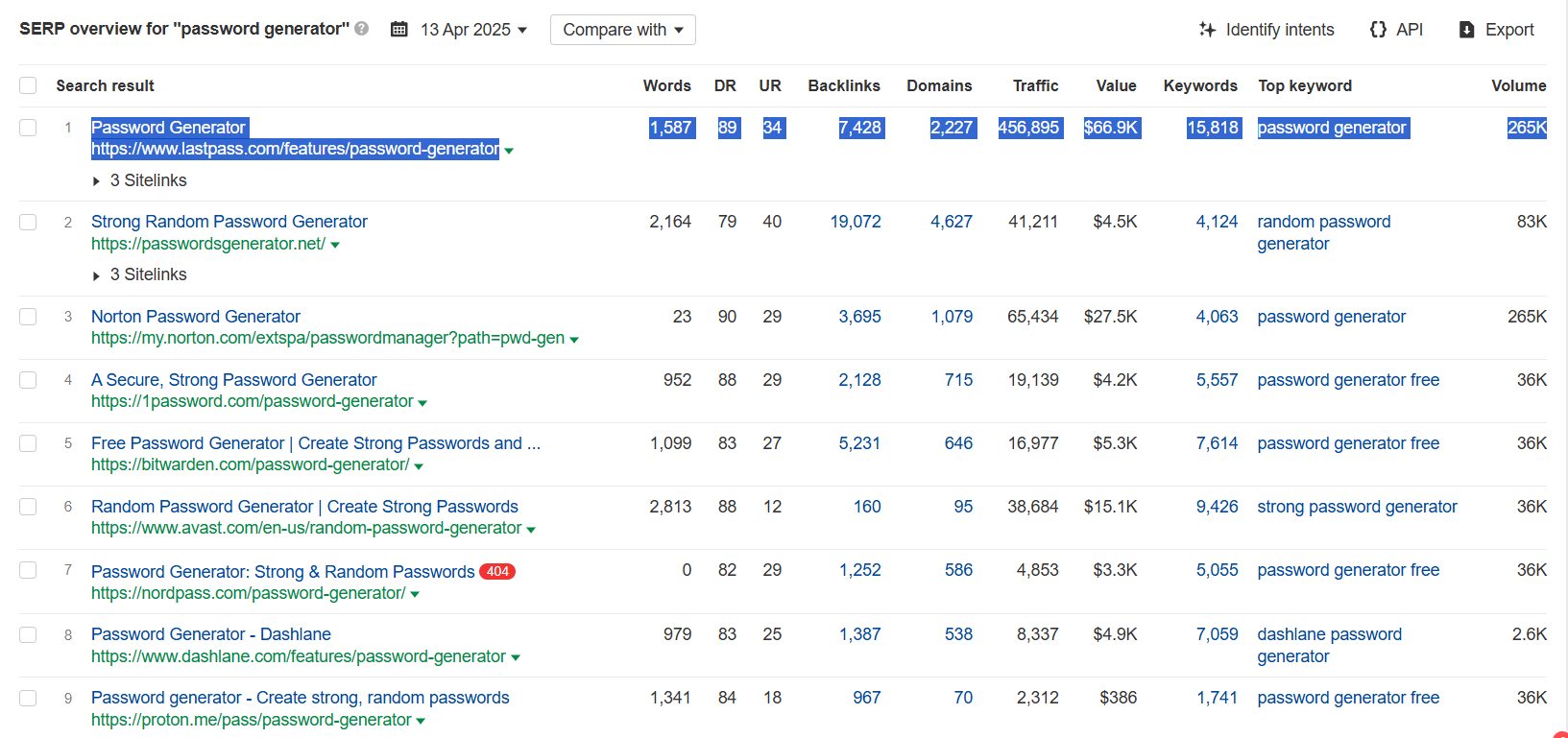The height and width of the screenshot is (738, 1568).
Task: Open the Proton Password generator title link
Action: [301, 698]
